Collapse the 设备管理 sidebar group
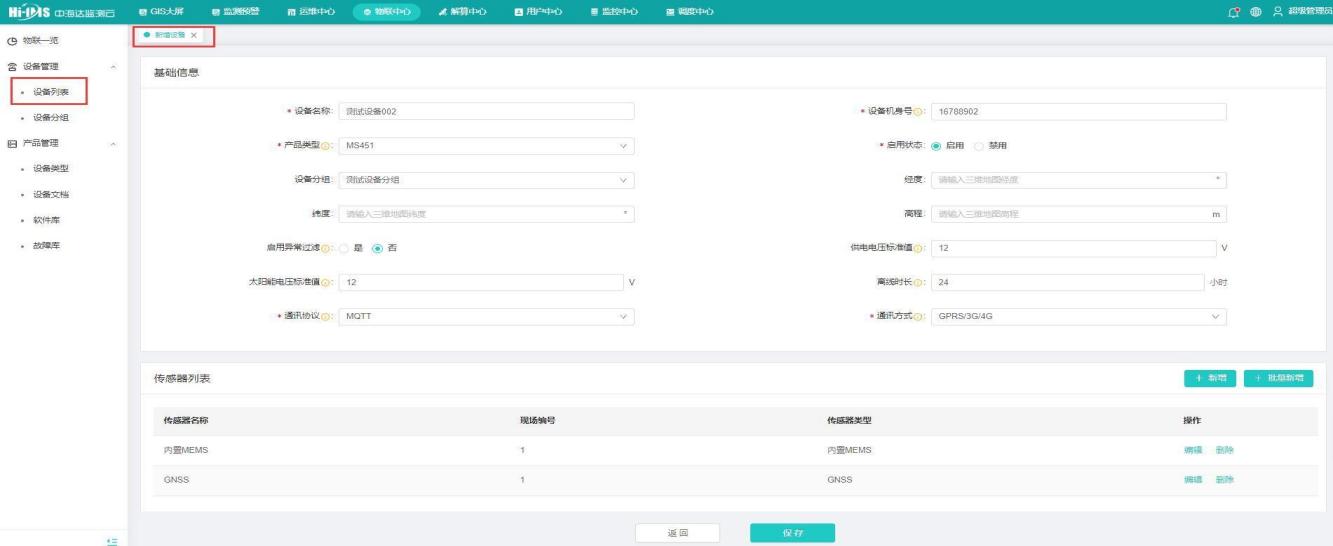This screenshot has height=546, width=1333. point(113,67)
